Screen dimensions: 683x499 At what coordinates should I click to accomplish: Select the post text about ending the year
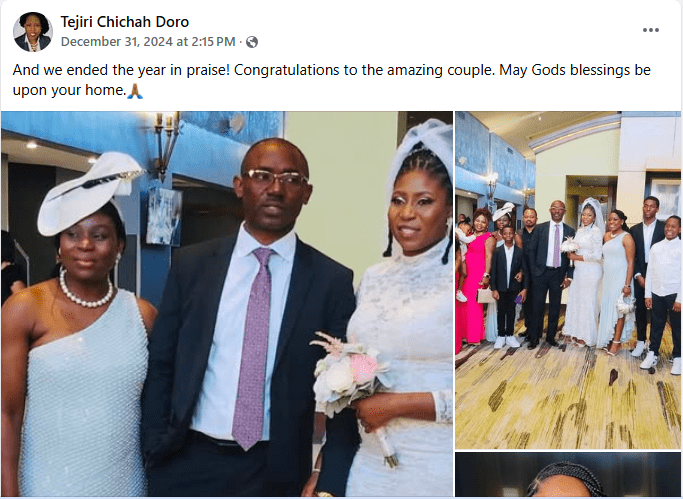pos(331,80)
